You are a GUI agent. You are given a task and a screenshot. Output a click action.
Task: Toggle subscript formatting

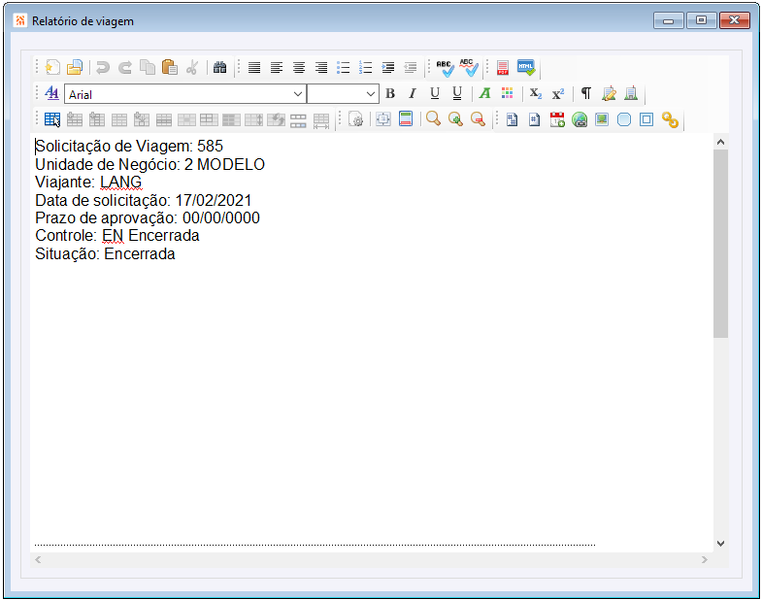click(536, 93)
